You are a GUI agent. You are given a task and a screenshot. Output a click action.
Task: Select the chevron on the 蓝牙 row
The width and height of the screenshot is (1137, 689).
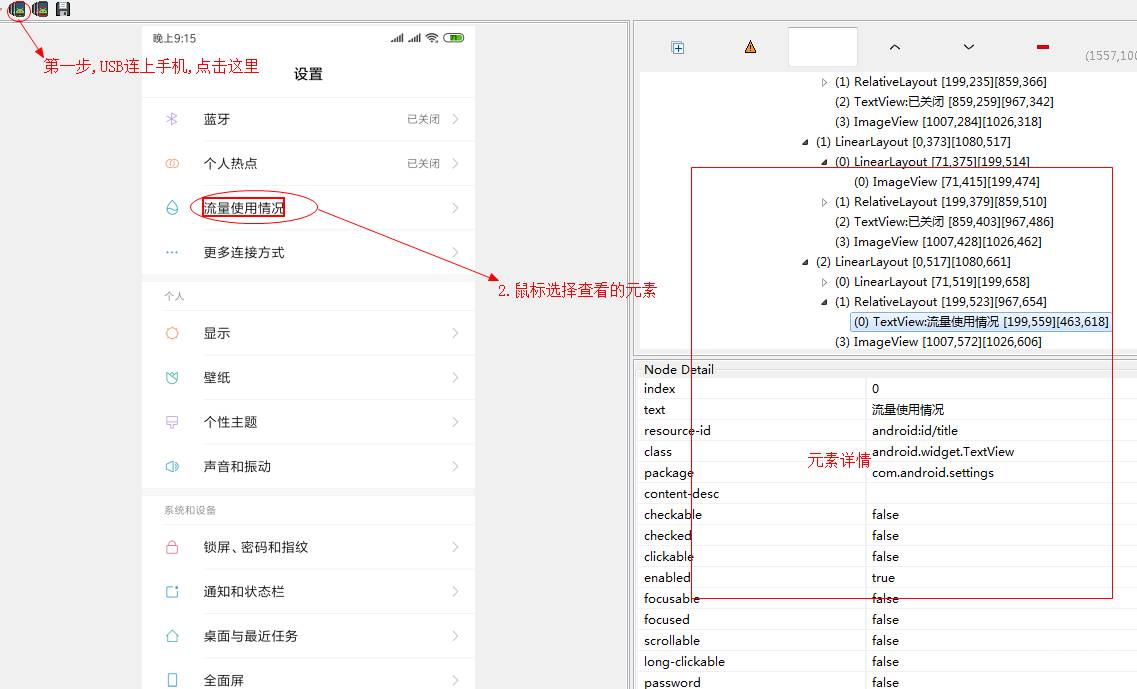click(455, 119)
